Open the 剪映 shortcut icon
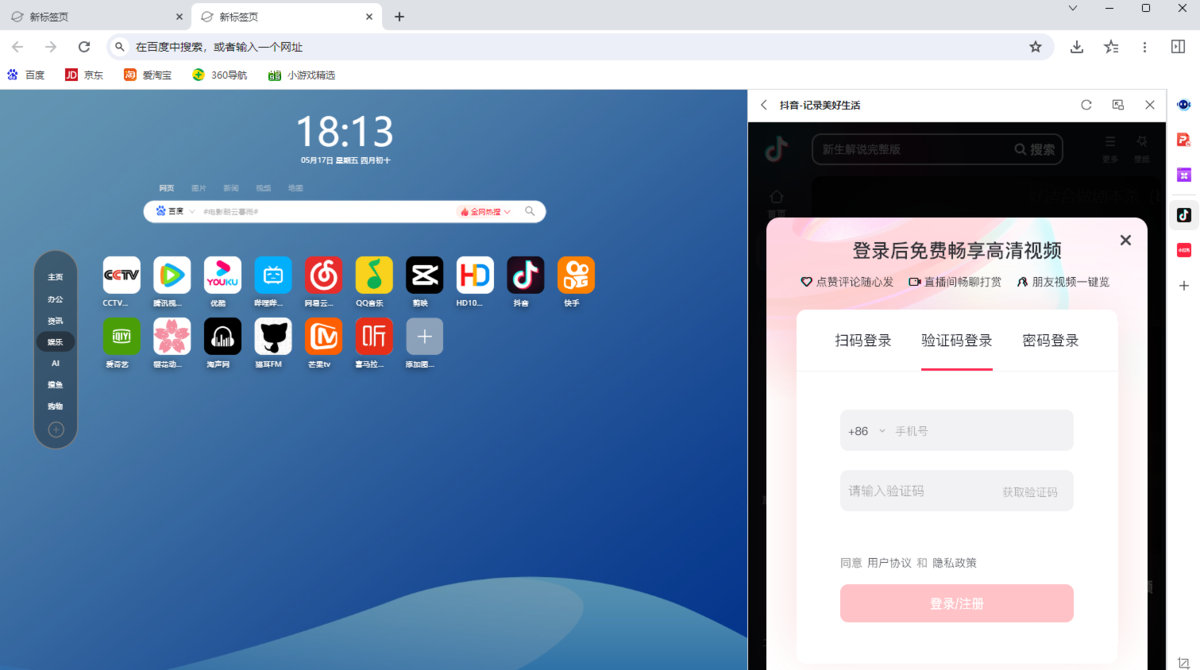 click(424, 275)
